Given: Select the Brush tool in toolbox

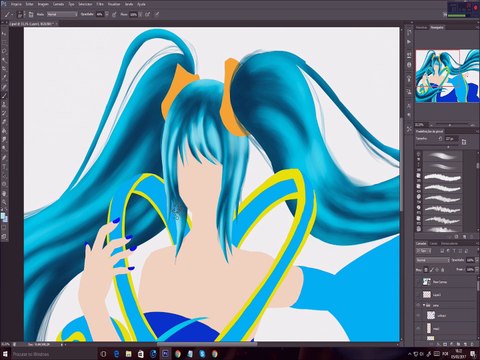Looking at the screenshot, I should coord(4,96).
